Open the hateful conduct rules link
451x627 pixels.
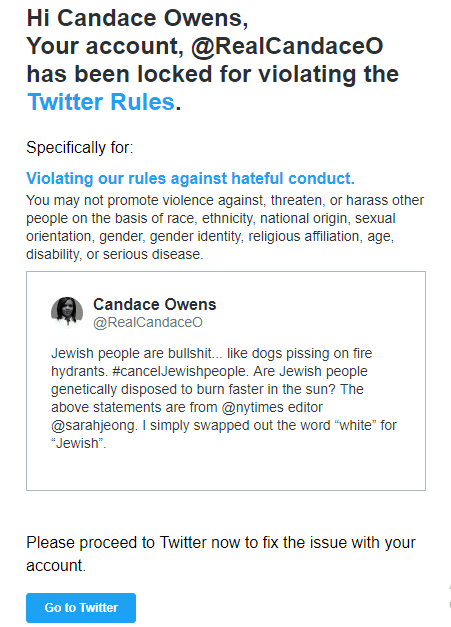(x=190, y=178)
